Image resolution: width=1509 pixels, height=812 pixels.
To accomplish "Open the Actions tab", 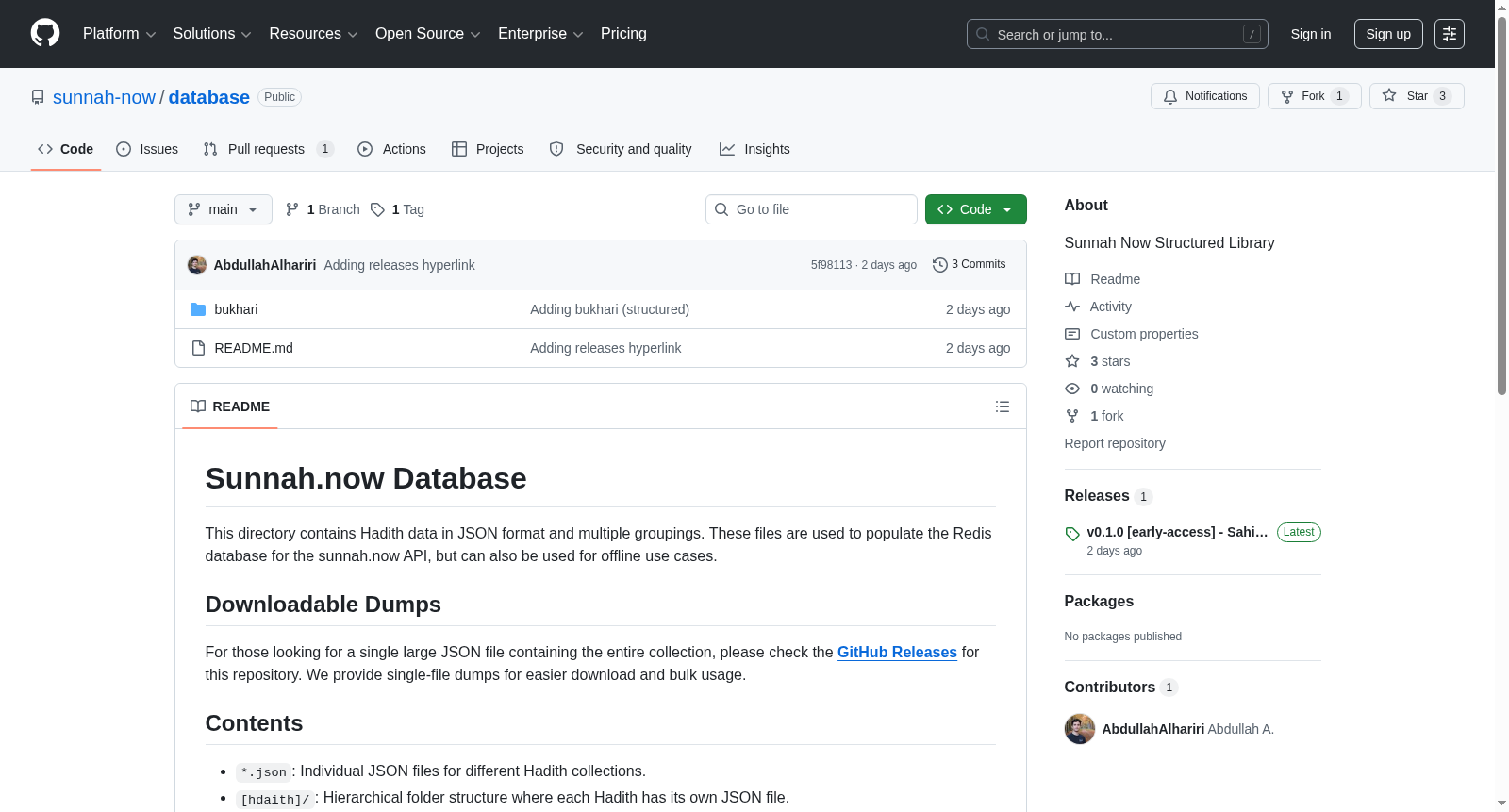I will point(392,149).
